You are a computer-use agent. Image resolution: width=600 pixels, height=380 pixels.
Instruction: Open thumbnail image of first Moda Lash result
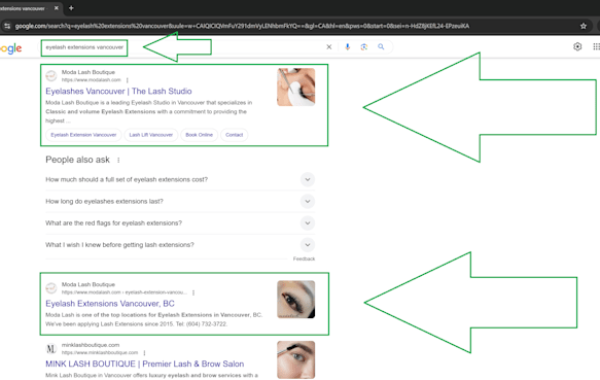(296, 87)
